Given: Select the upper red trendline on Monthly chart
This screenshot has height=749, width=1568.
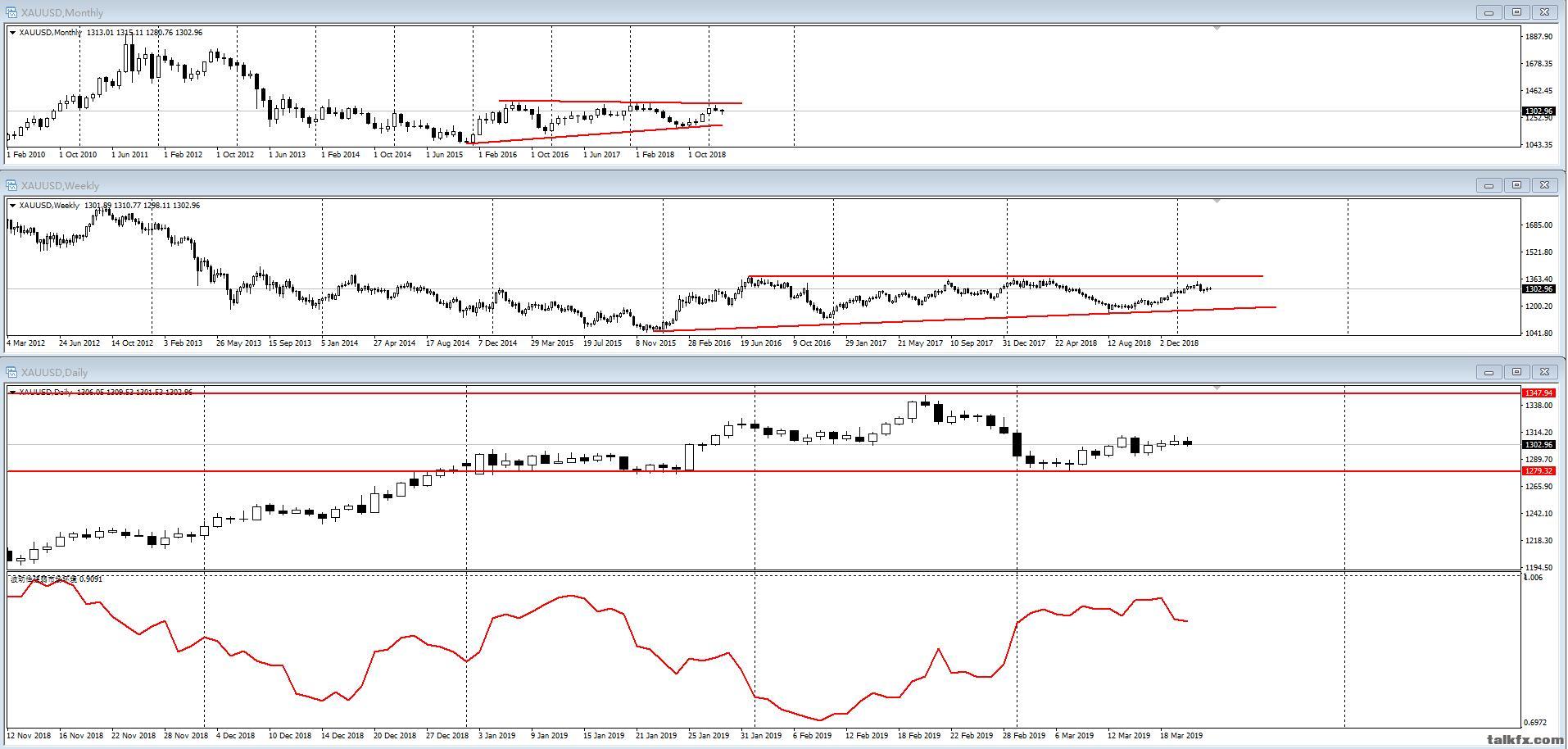Looking at the screenshot, I should pos(620,102).
